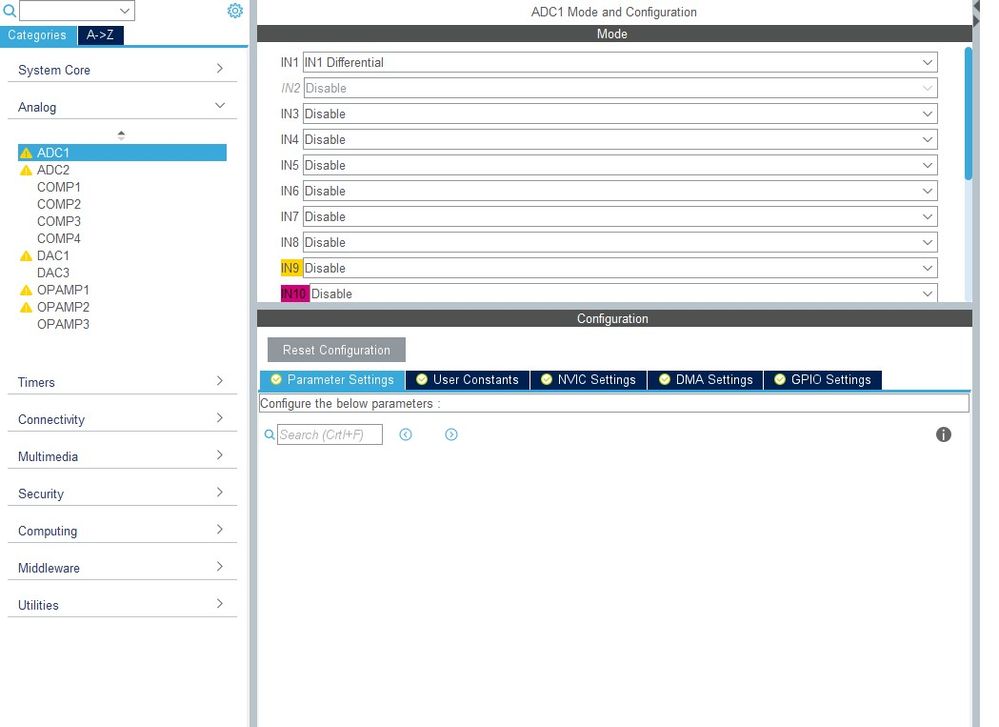Click the warning icon beside OPAMP2
Image resolution: width=999 pixels, height=727 pixels.
pos(26,307)
